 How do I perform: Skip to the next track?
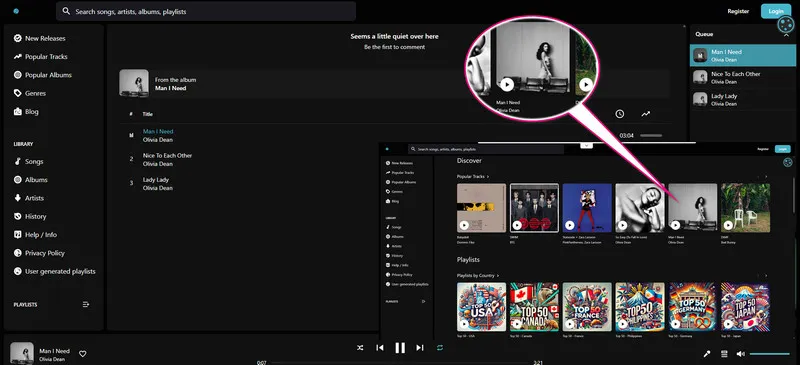419,348
